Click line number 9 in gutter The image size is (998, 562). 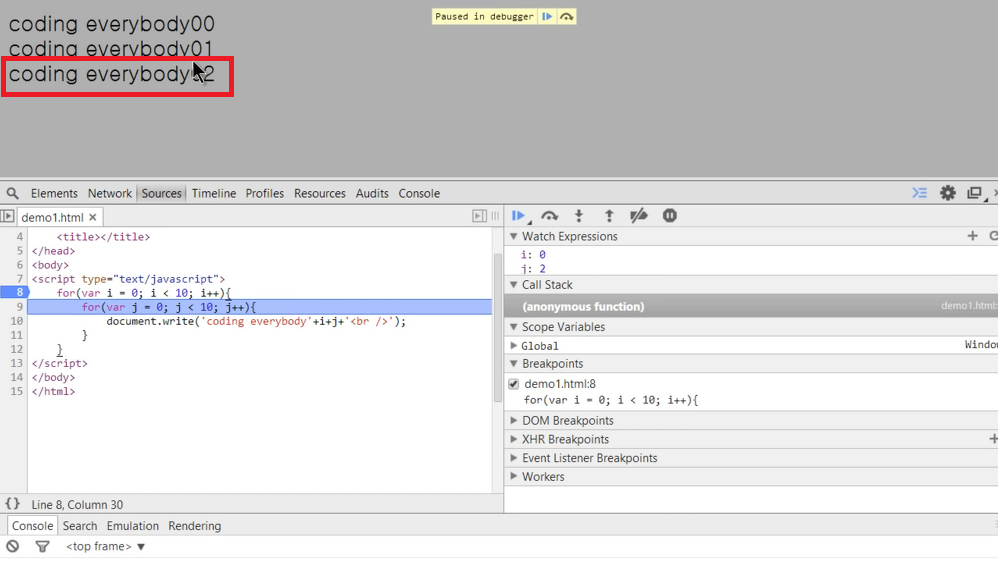tap(19, 307)
